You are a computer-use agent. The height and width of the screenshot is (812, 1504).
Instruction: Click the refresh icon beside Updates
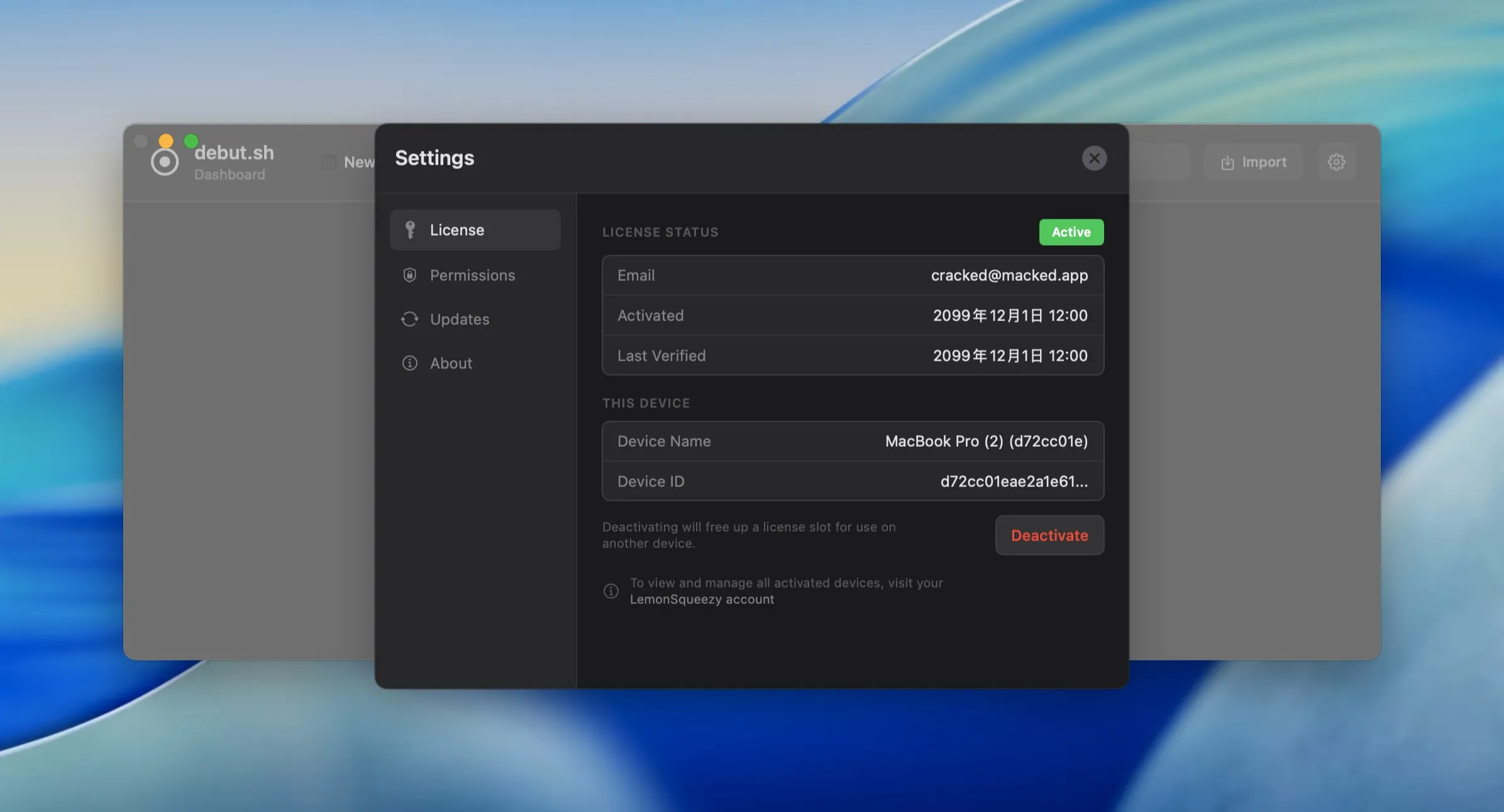410,319
